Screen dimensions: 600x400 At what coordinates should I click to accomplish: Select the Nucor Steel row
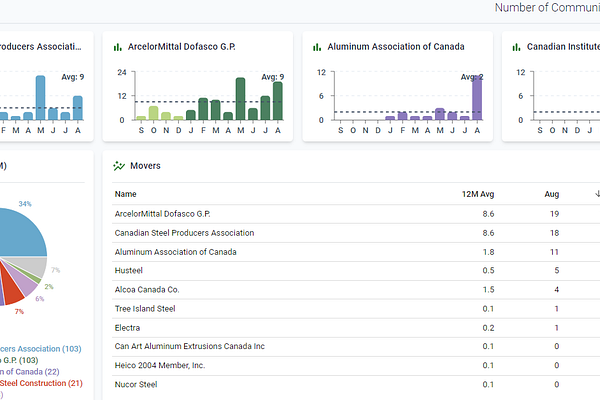pos(356,384)
